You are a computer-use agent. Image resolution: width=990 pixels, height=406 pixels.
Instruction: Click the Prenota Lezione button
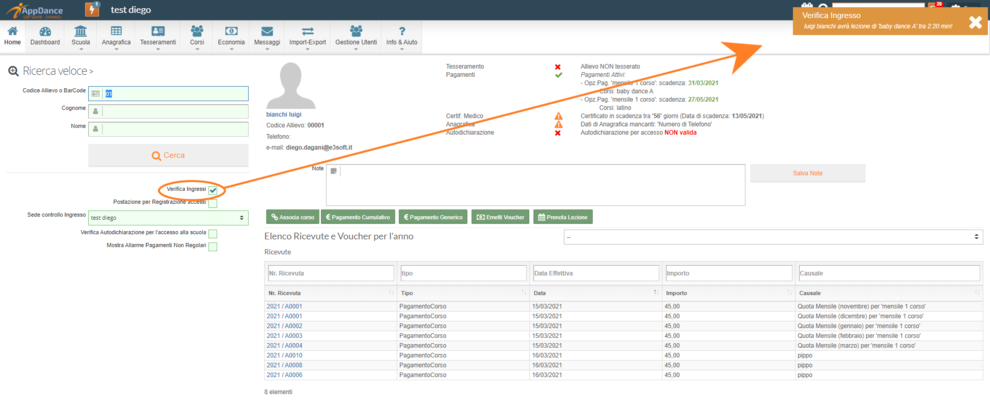pos(563,217)
